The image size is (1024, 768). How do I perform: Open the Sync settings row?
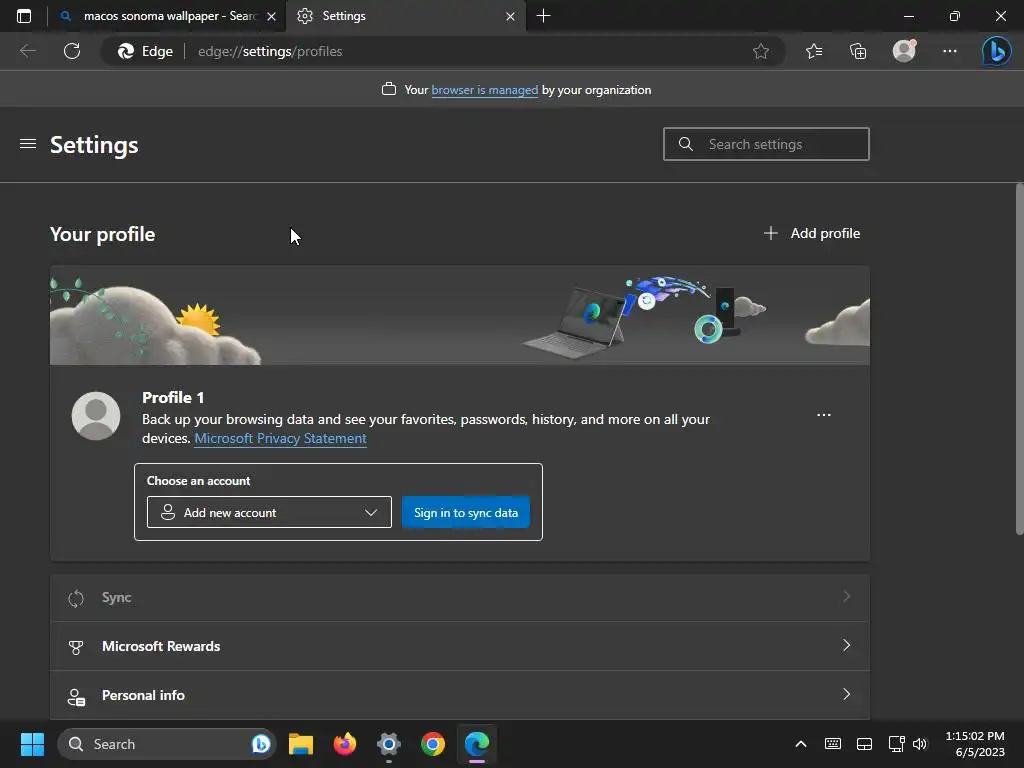tap(460, 598)
